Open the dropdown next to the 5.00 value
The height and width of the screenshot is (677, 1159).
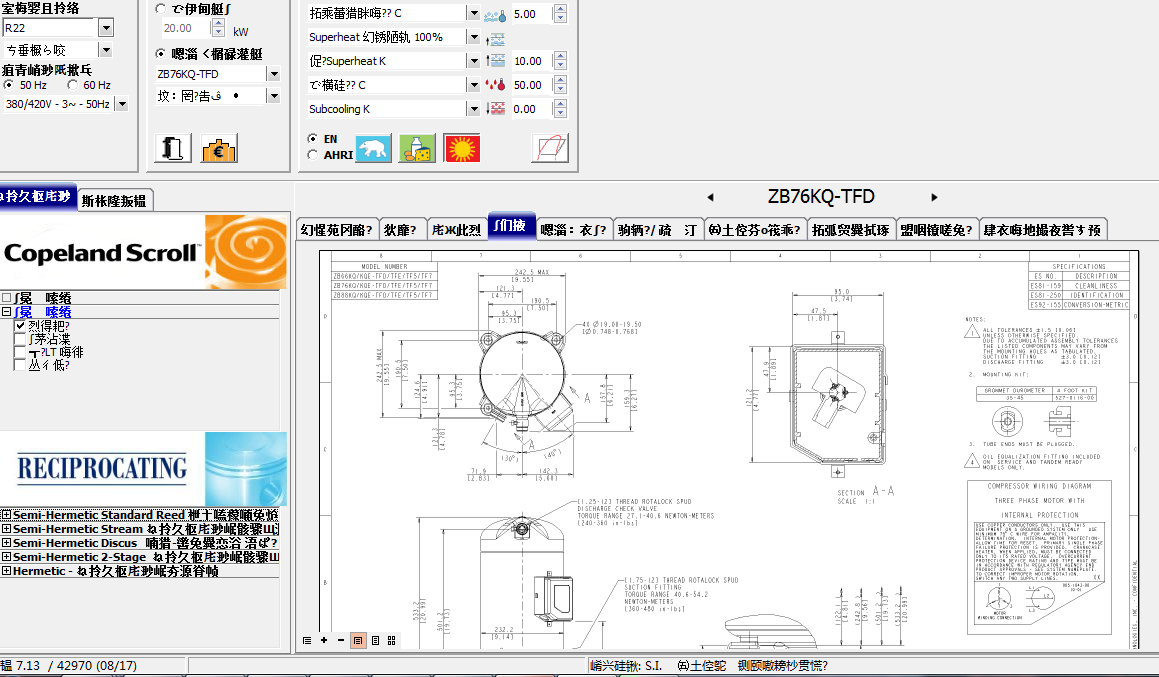pos(474,13)
